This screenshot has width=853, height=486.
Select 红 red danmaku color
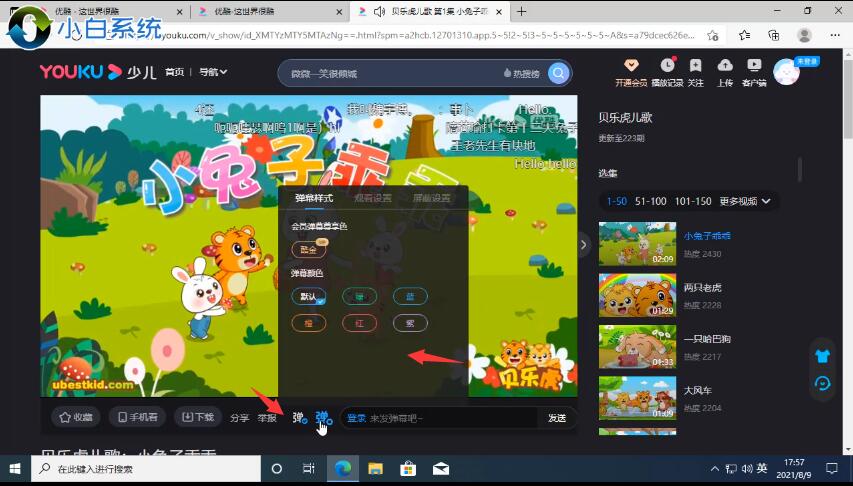[x=360, y=323]
